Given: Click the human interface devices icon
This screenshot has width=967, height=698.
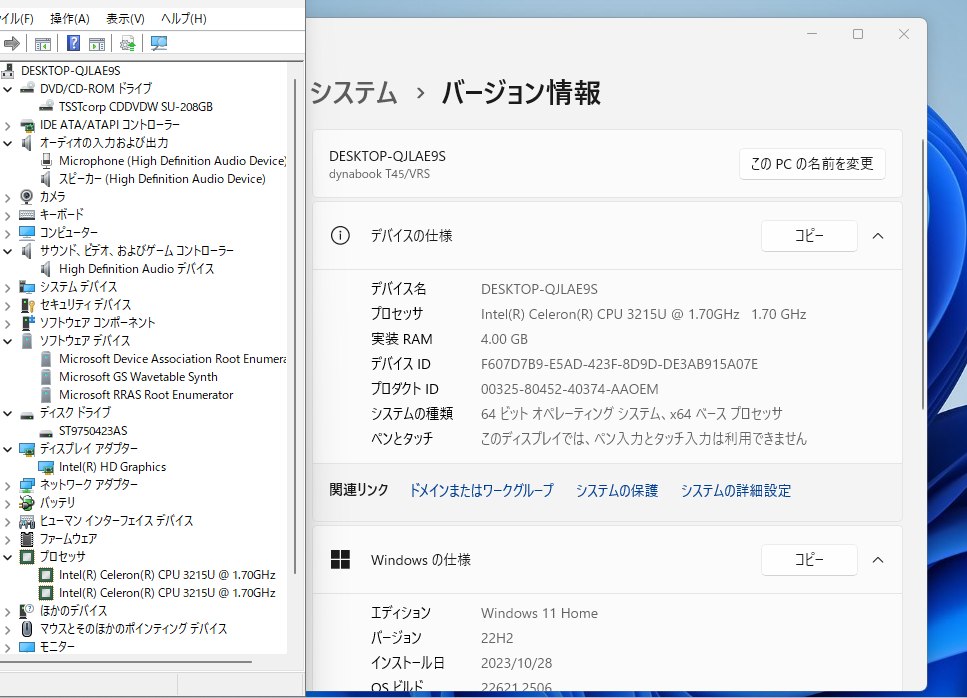Looking at the screenshot, I should pyautogui.click(x=27, y=522).
